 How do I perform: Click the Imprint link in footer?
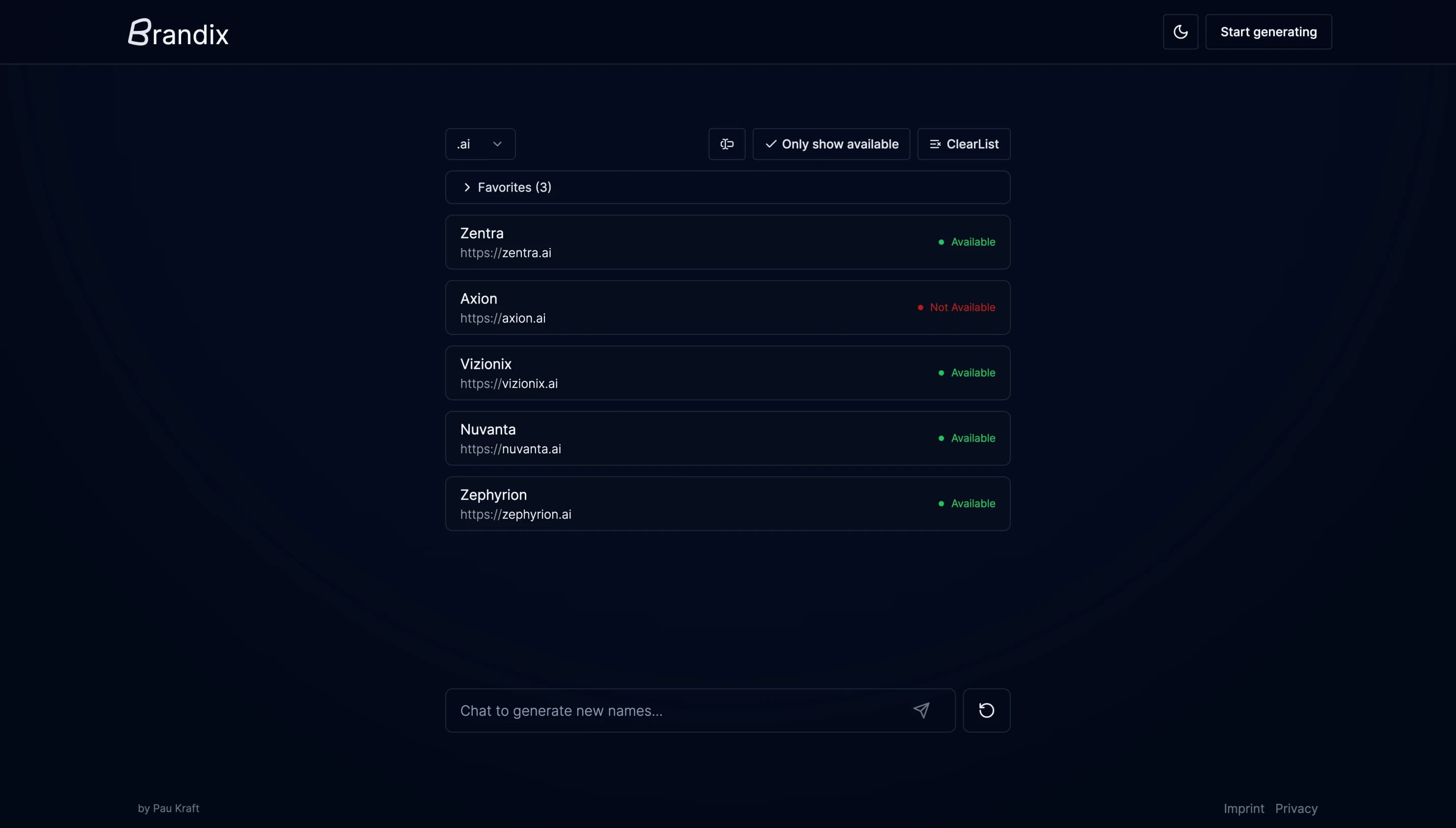point(1243,808)
